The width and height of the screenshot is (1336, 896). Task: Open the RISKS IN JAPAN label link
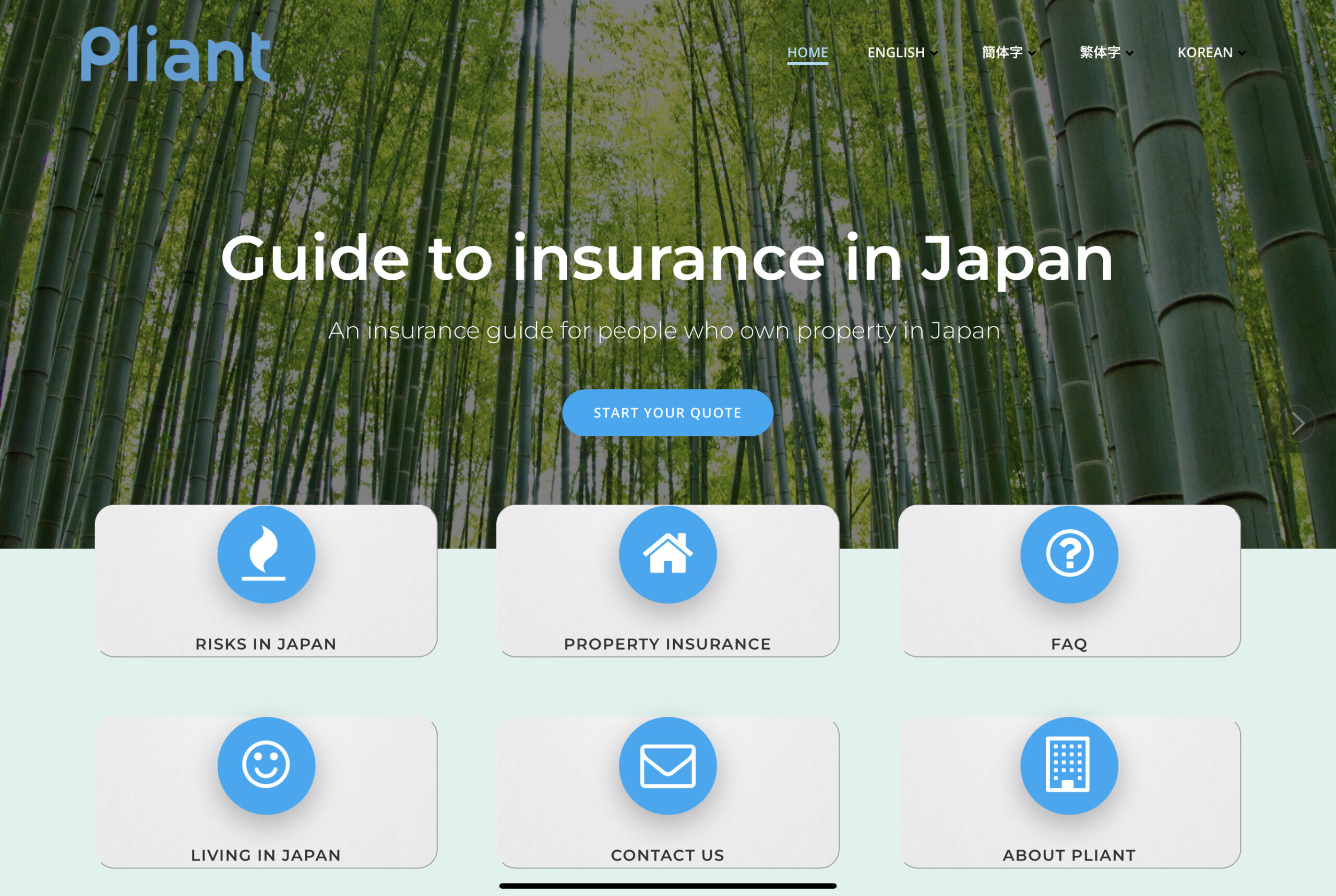[x=266, y=644]
